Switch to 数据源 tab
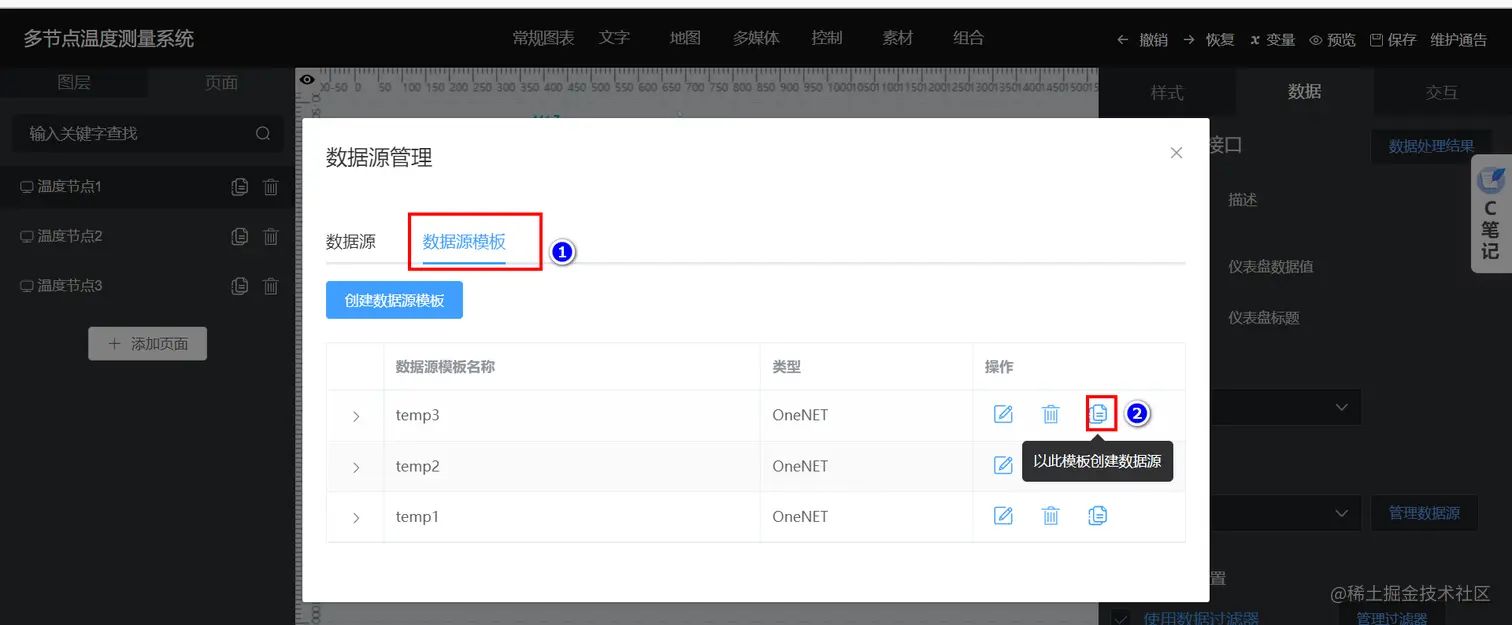This screenshot has height=625, width=1512. click(x=351, y=242)
